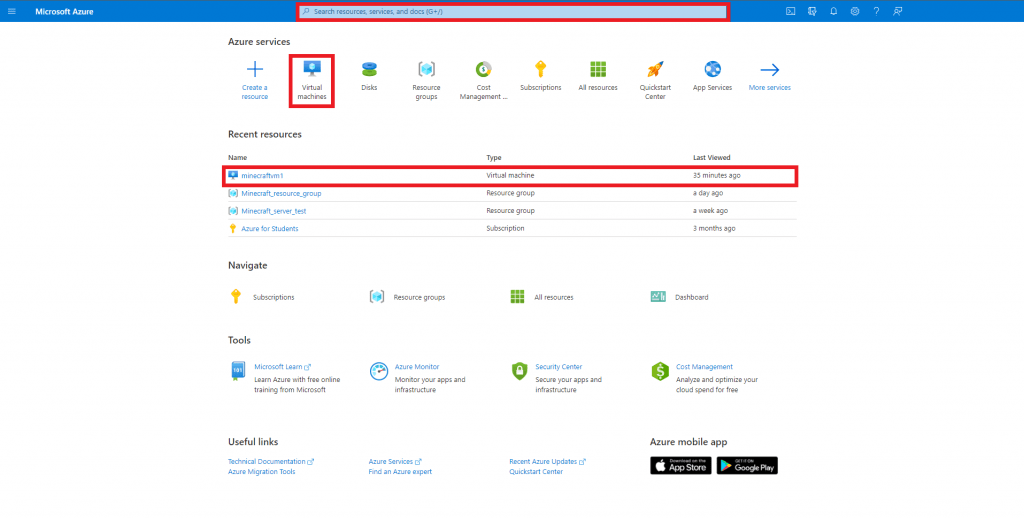
Task: Open the All resources grid icon
Action: [x=598, y=70]
